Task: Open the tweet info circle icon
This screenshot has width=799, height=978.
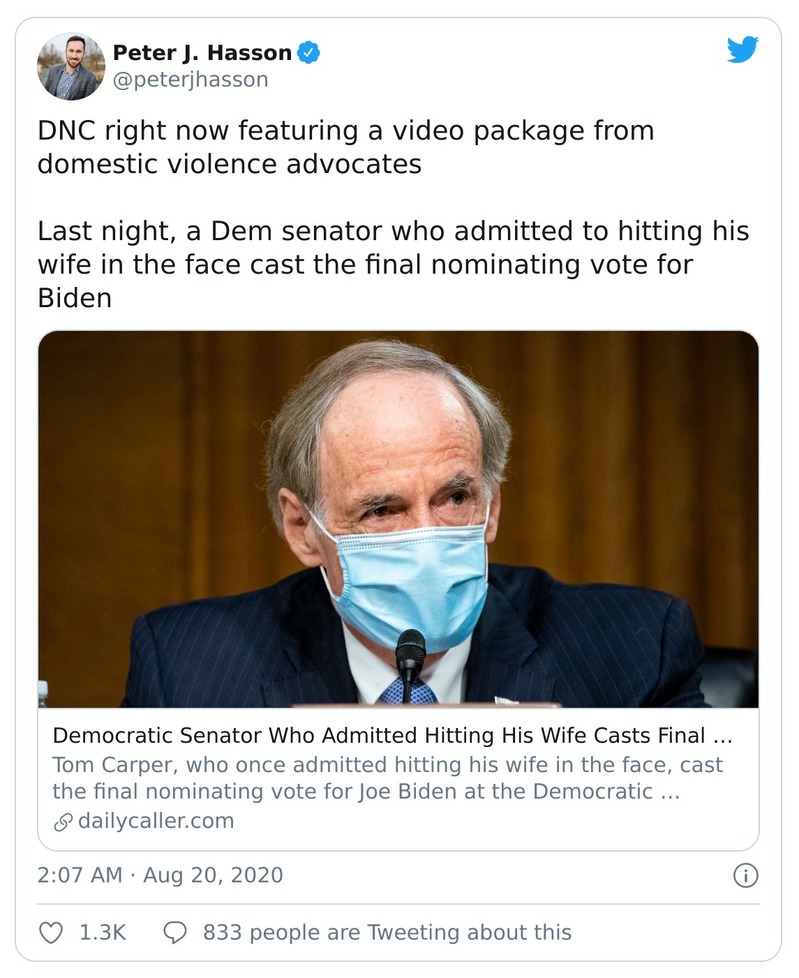Action: tap(745, 876)
